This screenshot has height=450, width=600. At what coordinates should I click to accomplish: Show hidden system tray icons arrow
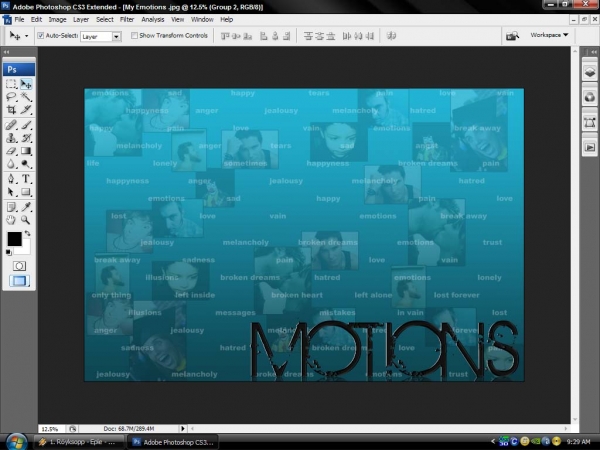(x=493, y=442)
